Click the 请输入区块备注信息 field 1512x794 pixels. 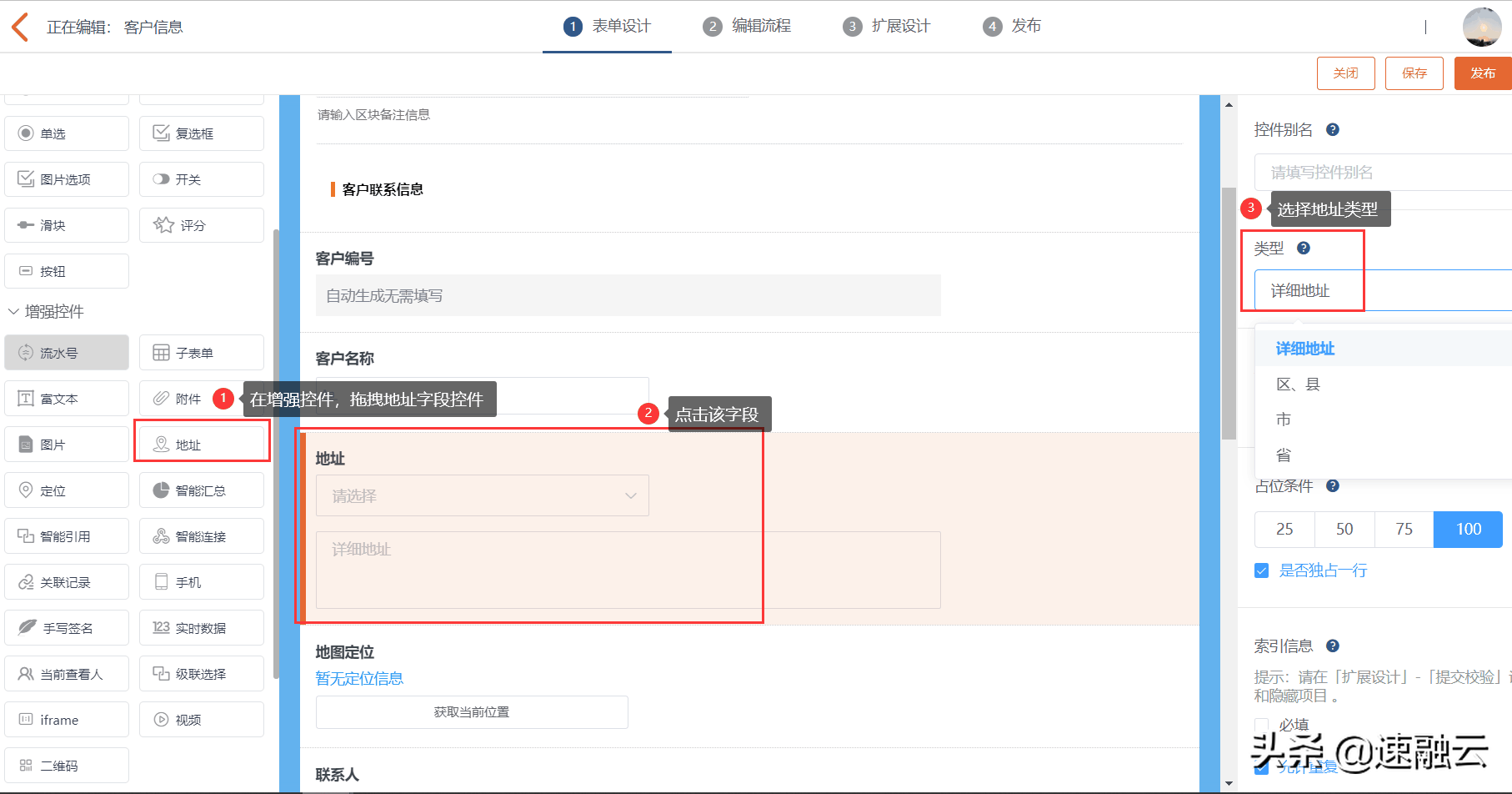(x=374, y=115)
